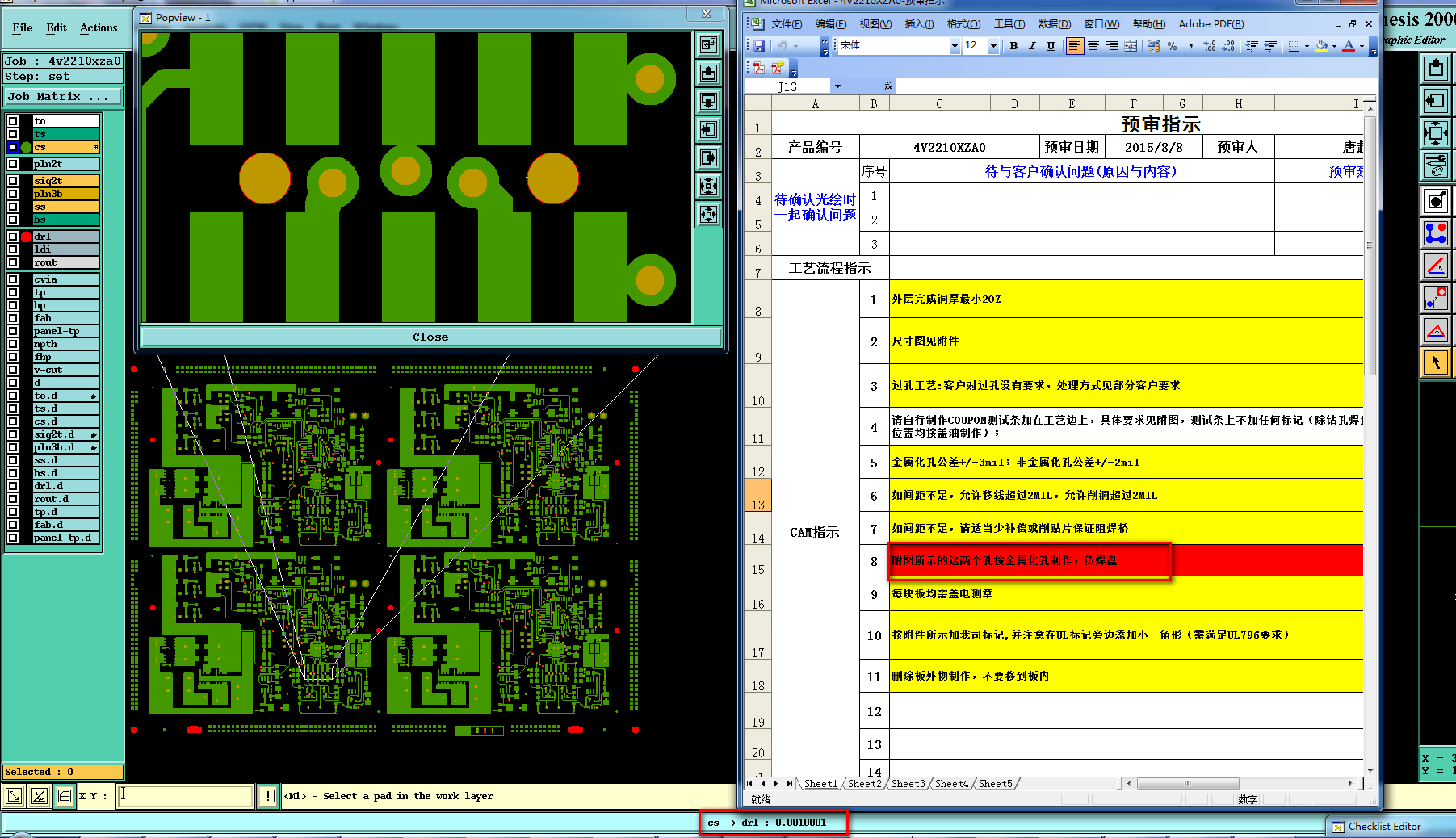Toggle checkbox for layer 'to'
Screen dimensions: 1456x838
(x=13, y=121)
